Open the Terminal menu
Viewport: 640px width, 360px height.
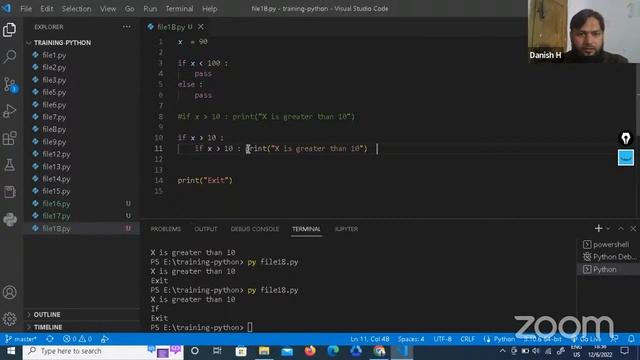point(179,9)
